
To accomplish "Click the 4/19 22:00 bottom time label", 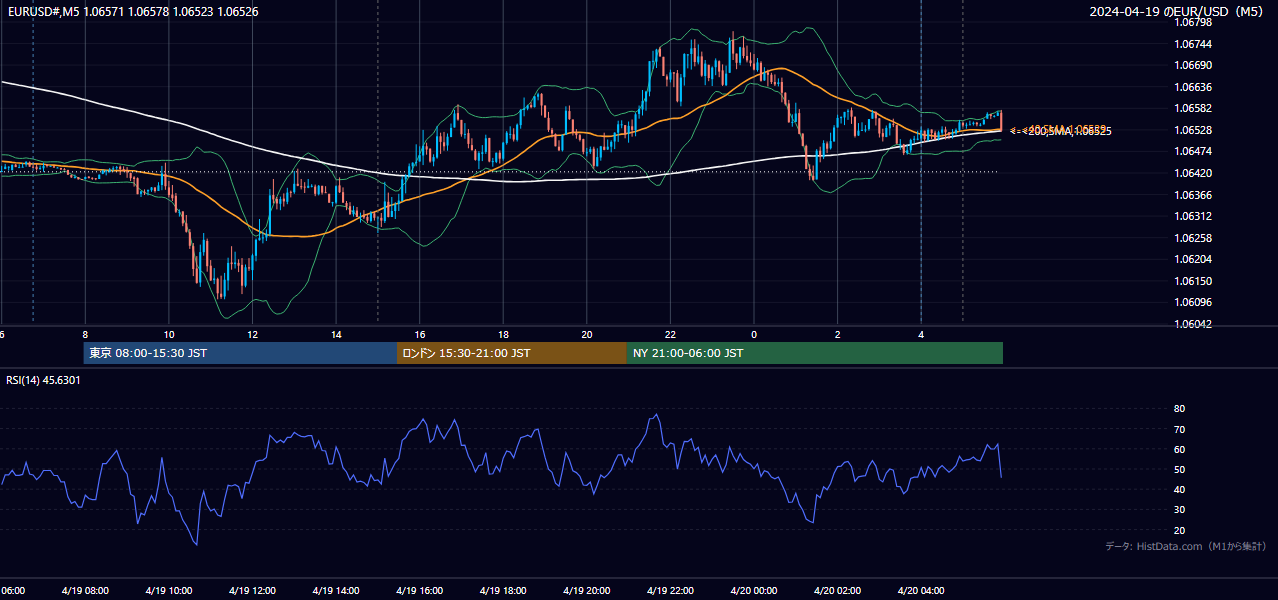I will [x=670, y=591].
